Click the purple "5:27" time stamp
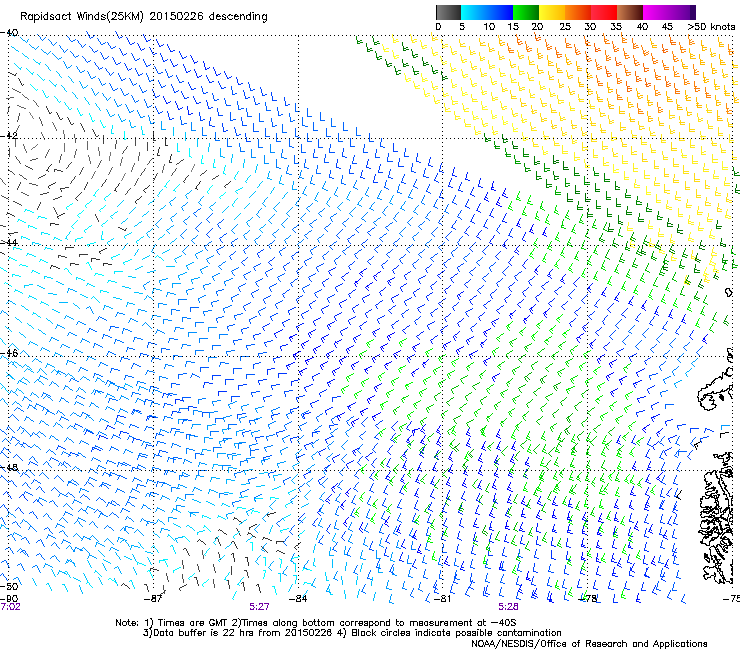The image size is (740, 650). 260,607
